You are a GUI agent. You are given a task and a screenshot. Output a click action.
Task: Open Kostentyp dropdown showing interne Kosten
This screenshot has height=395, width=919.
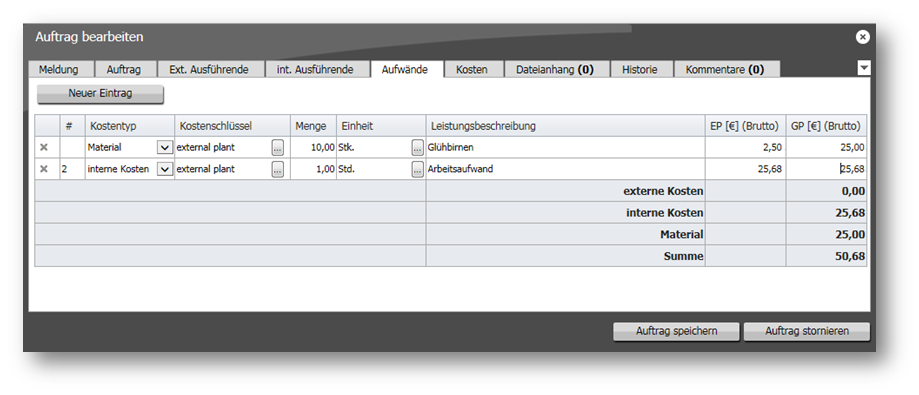pyautogui.click(x=165, y=169)
